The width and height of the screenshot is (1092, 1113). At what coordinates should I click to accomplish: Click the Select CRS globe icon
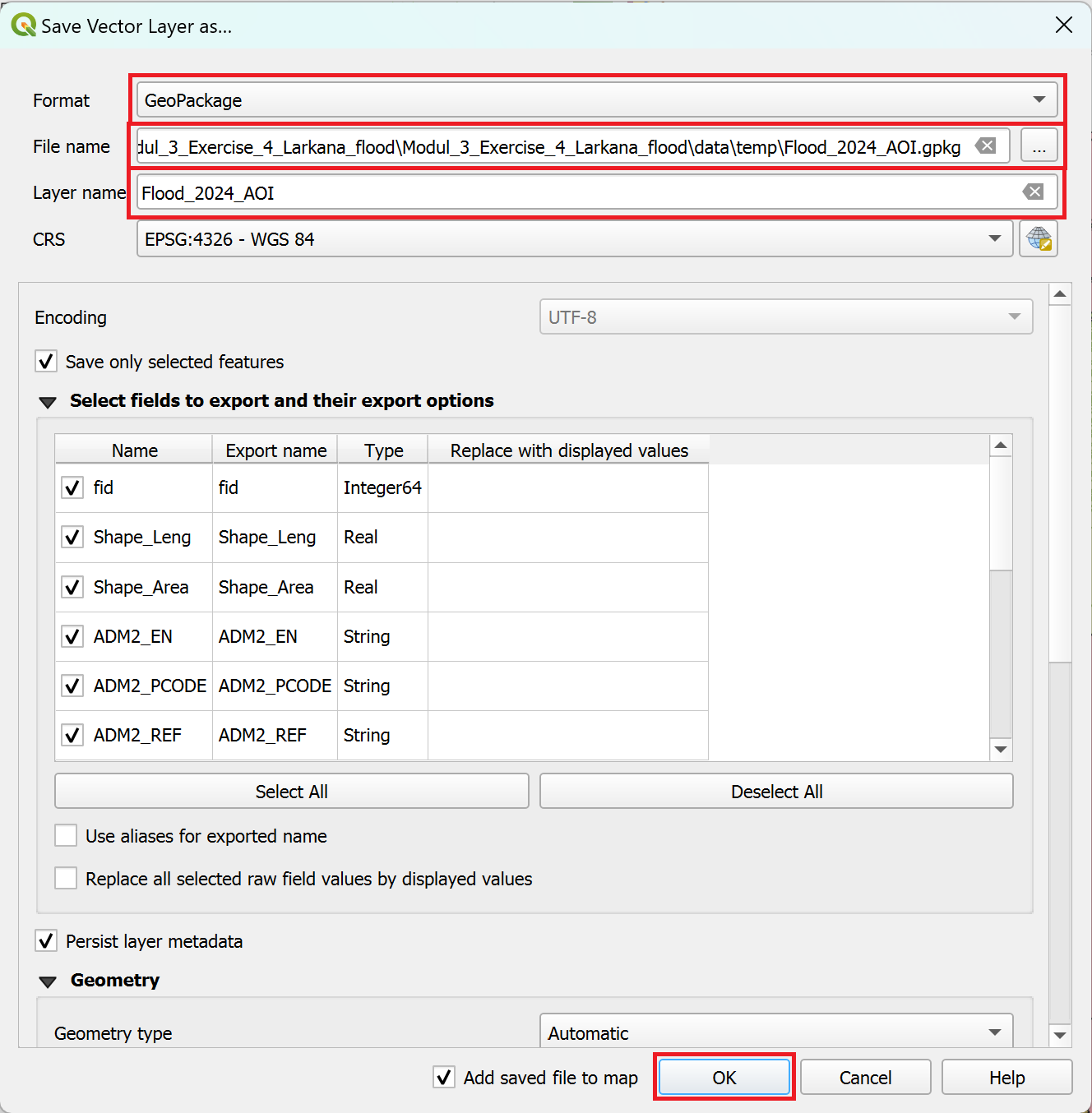1038,239
